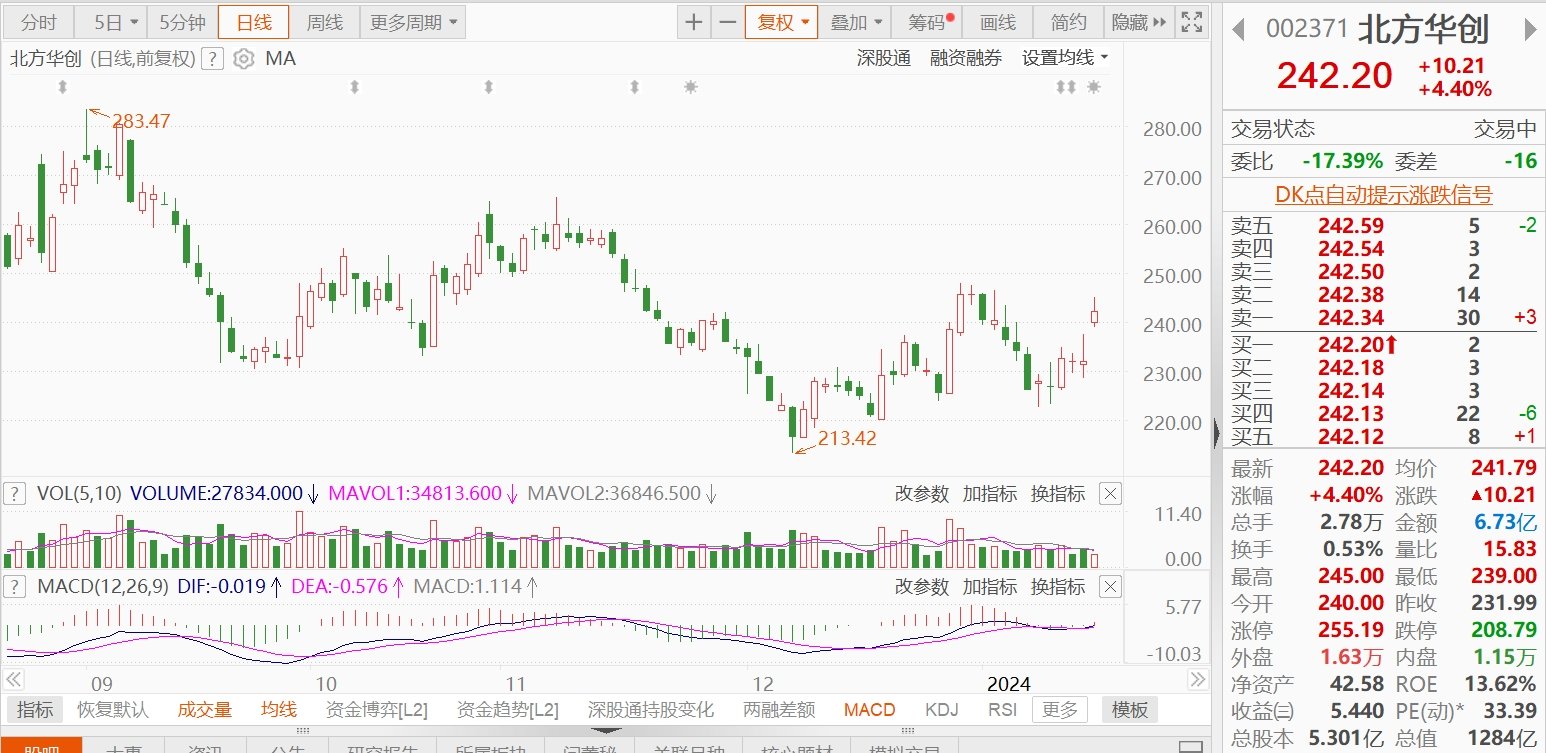Expand the 更多周期 dropdown
Screen dimensions: 1546x753
pyautogui.click(x=413, y=22)
